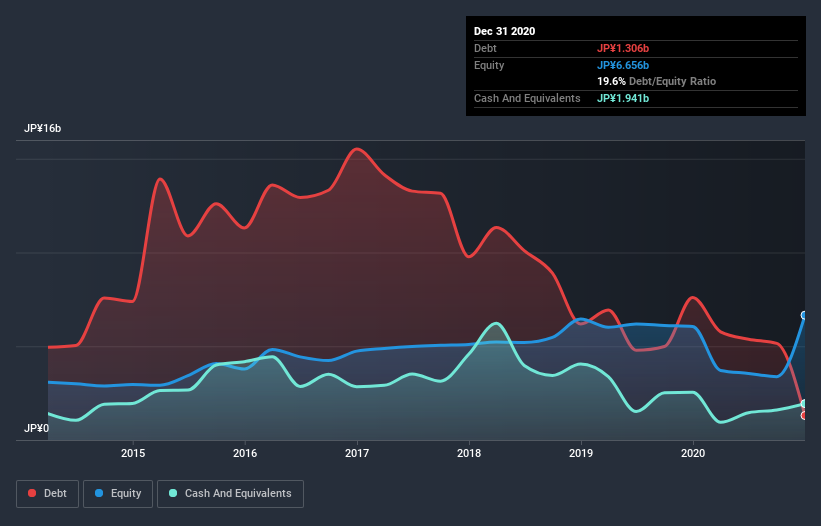Click the Debt row label in tooltip

pyautogui.click(x=485, y=48)
